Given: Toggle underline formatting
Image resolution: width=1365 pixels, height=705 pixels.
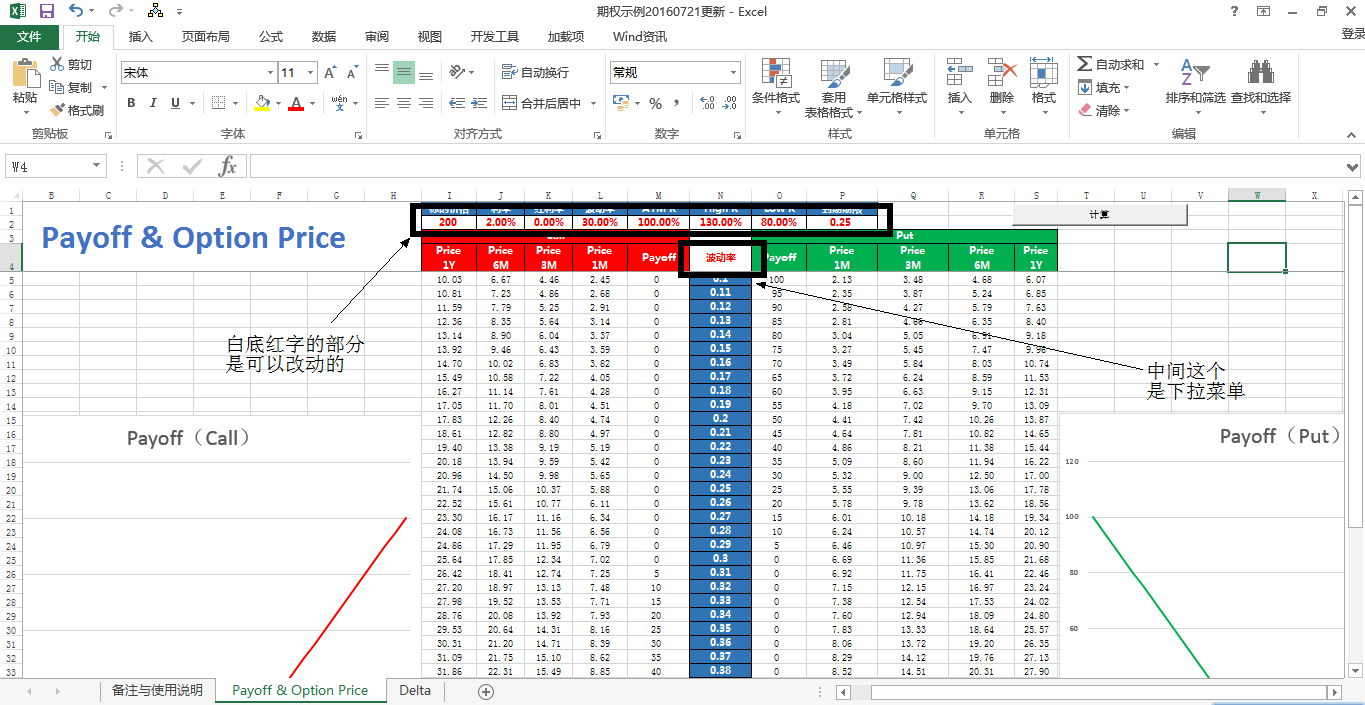Looking at the screenshot, I should coord(176,103).
